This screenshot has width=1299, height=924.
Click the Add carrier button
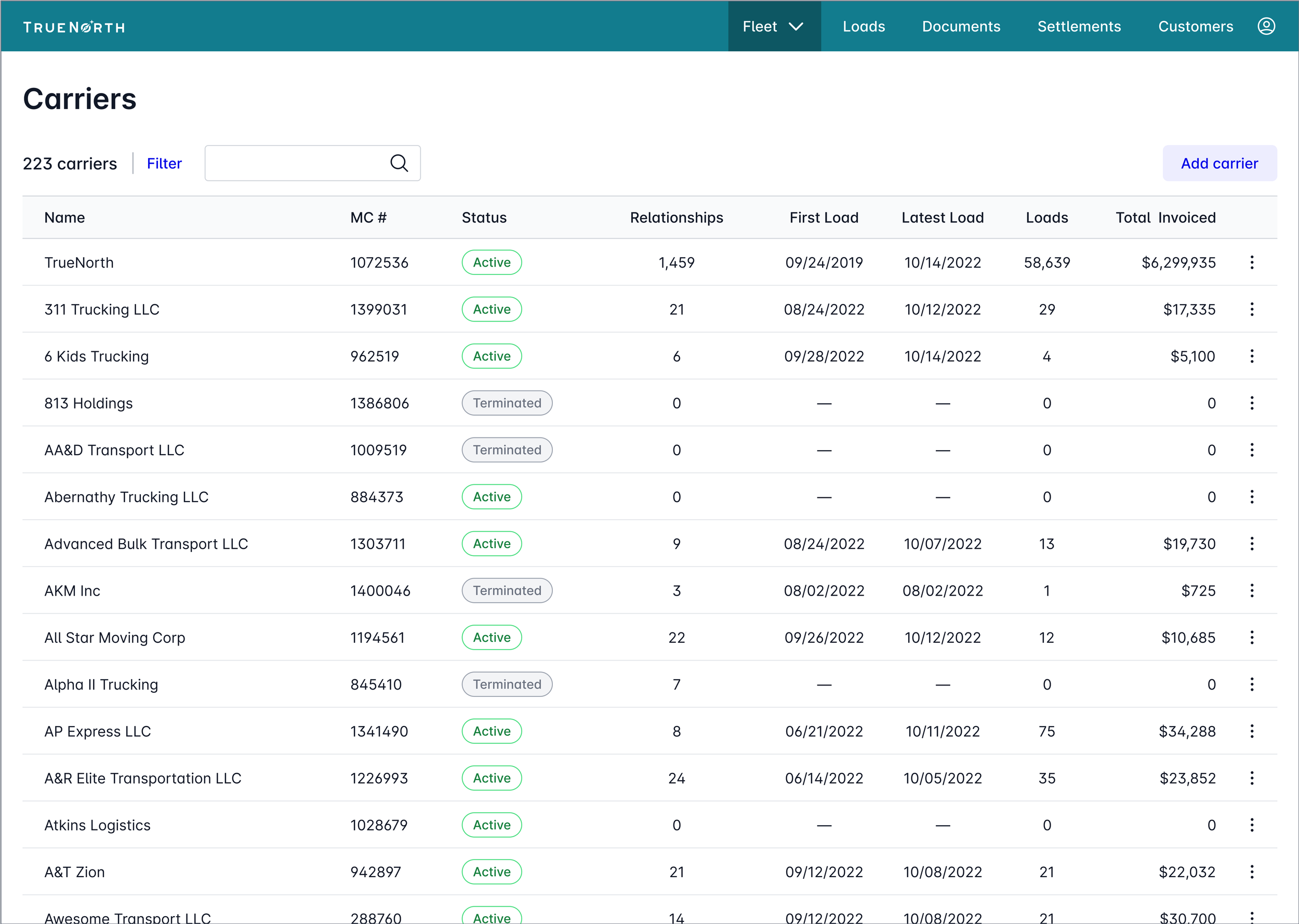(1220, 163)
